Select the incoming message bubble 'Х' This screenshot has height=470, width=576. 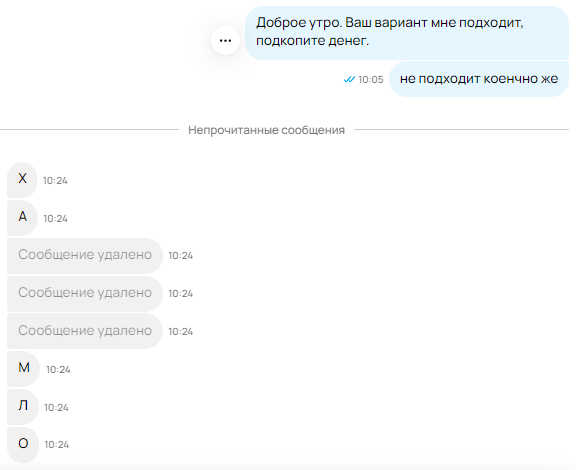[22, 180]
